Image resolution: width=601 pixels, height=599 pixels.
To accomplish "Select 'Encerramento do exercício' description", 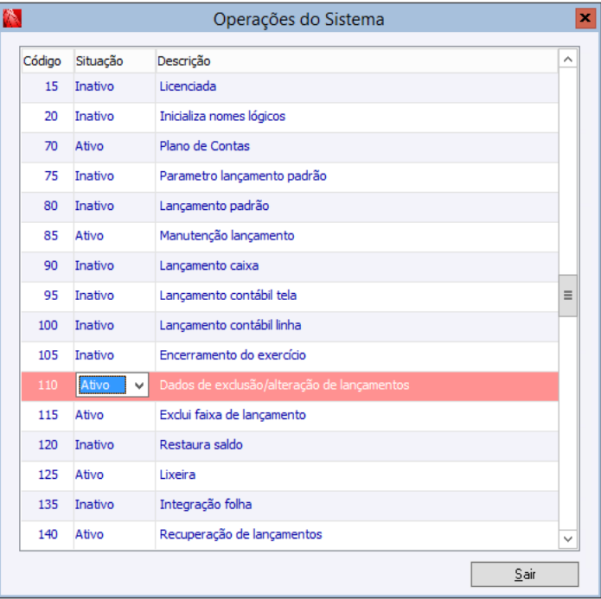I will click(233, 355).
